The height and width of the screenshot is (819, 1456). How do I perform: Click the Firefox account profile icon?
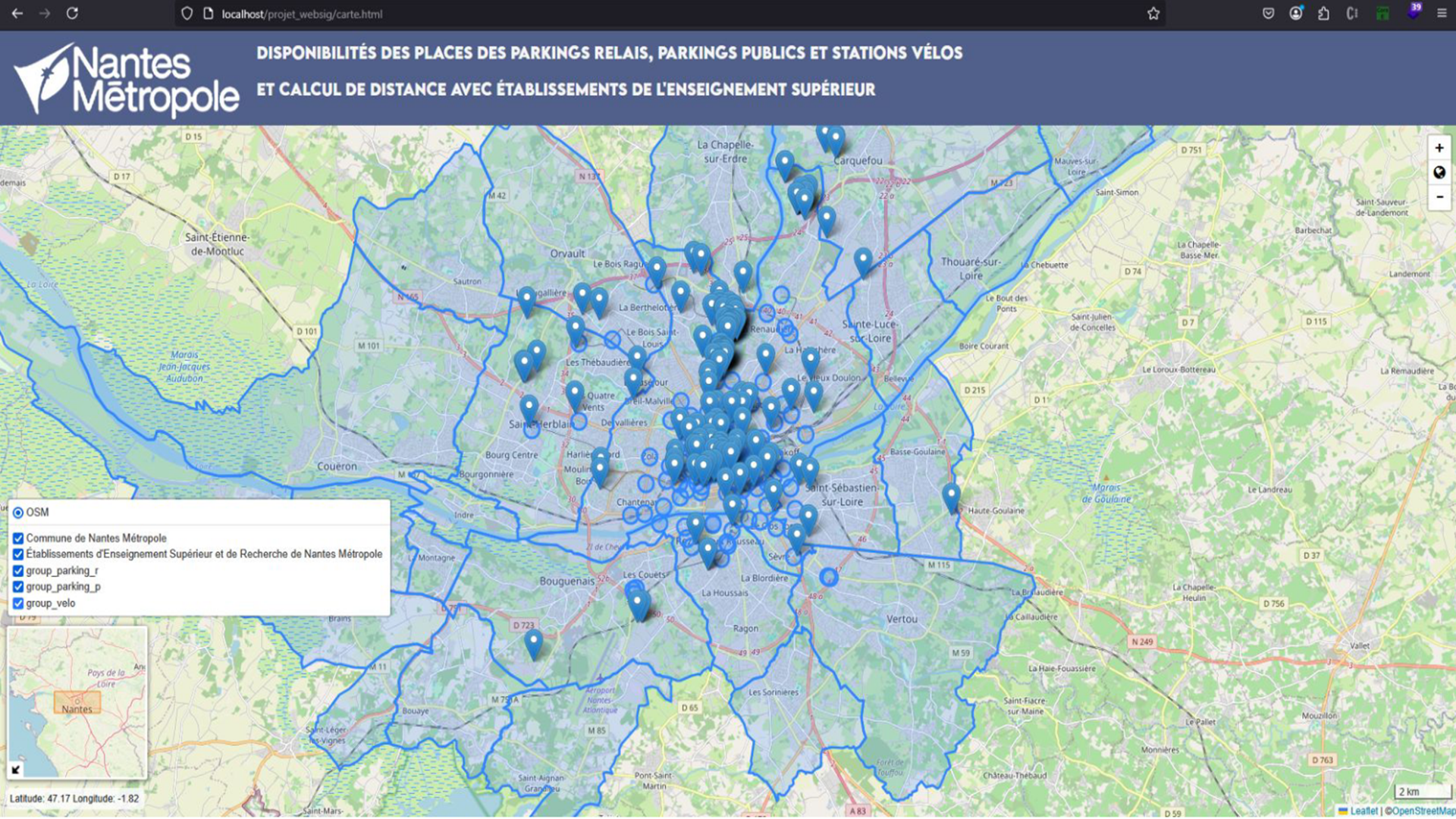pyautogui.click(x=1296, y=14)
